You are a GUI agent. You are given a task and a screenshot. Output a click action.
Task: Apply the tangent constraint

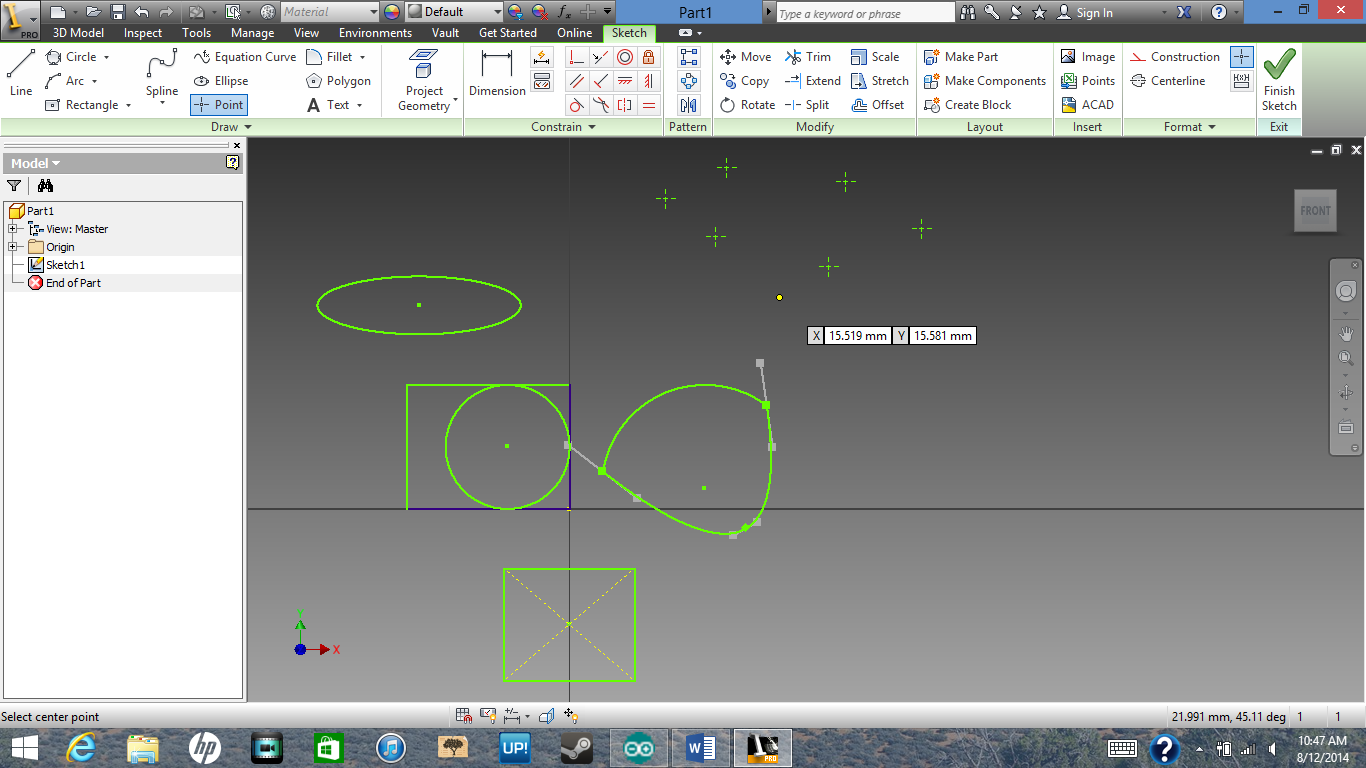click(577, 105)
